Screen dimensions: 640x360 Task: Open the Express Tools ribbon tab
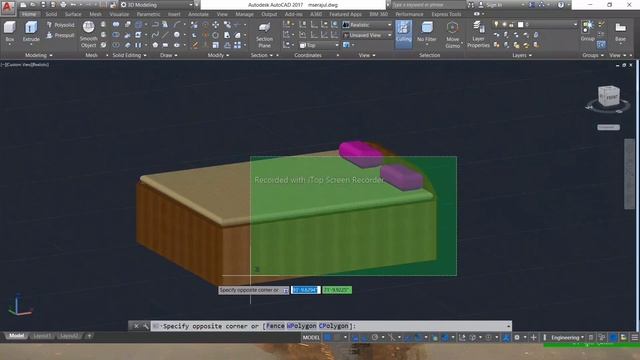click(446, 14)
